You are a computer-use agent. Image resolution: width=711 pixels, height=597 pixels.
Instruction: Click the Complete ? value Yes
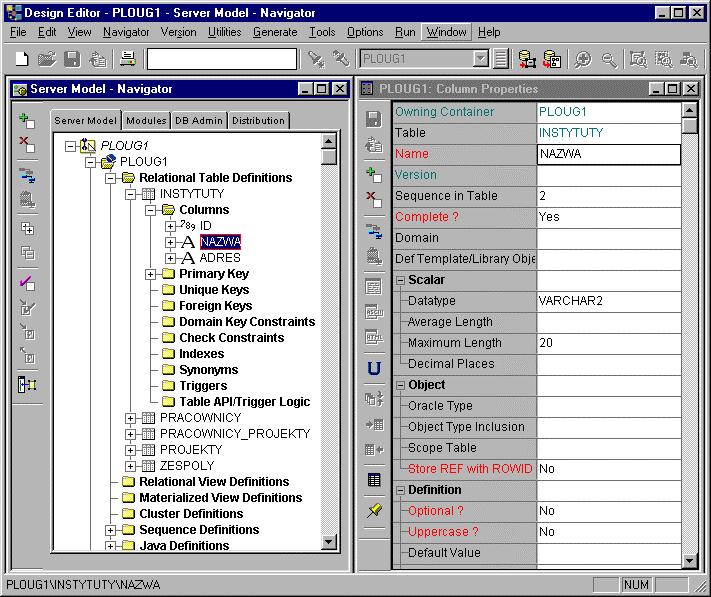point(609,217)
